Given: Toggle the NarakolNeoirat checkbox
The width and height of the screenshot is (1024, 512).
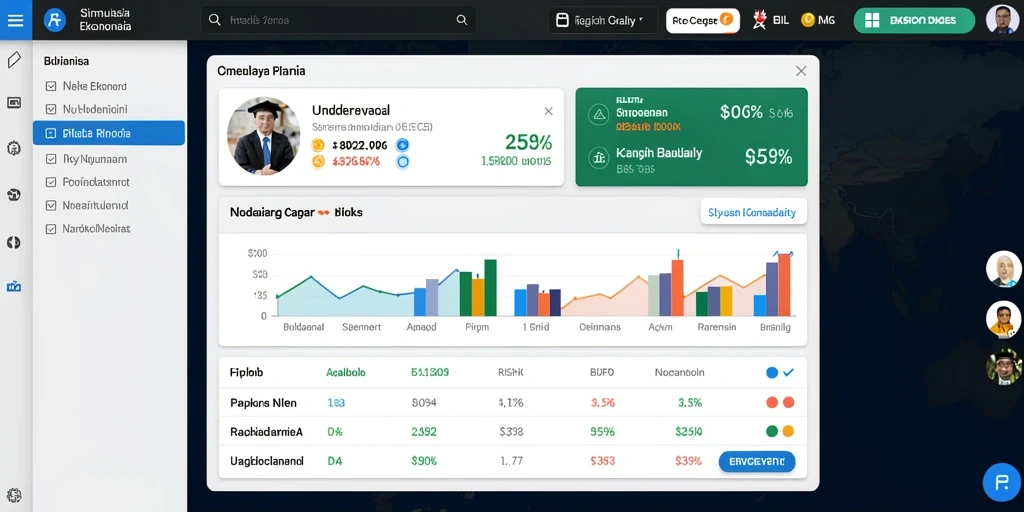Looking at the screenshot, I should coord(50,229).
